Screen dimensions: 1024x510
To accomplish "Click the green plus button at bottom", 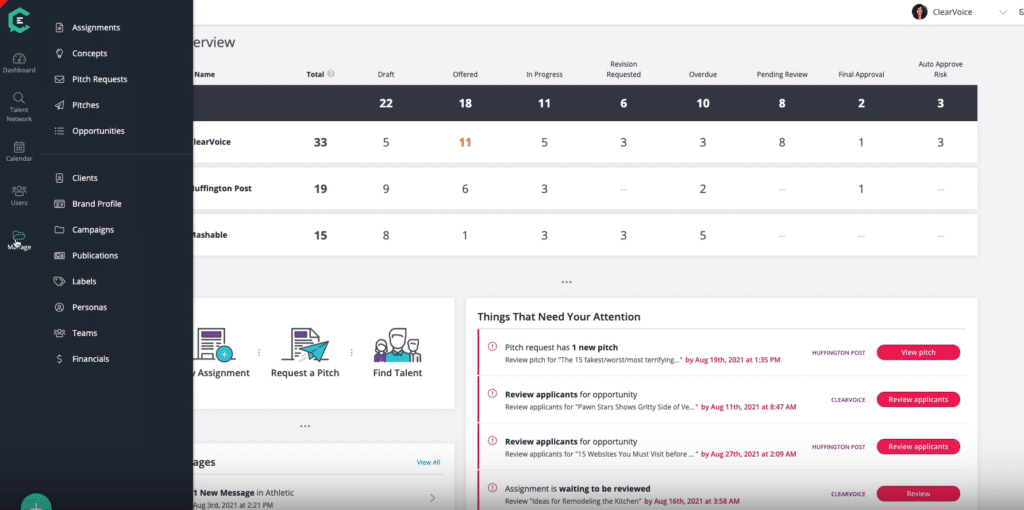I will [36, 504].
